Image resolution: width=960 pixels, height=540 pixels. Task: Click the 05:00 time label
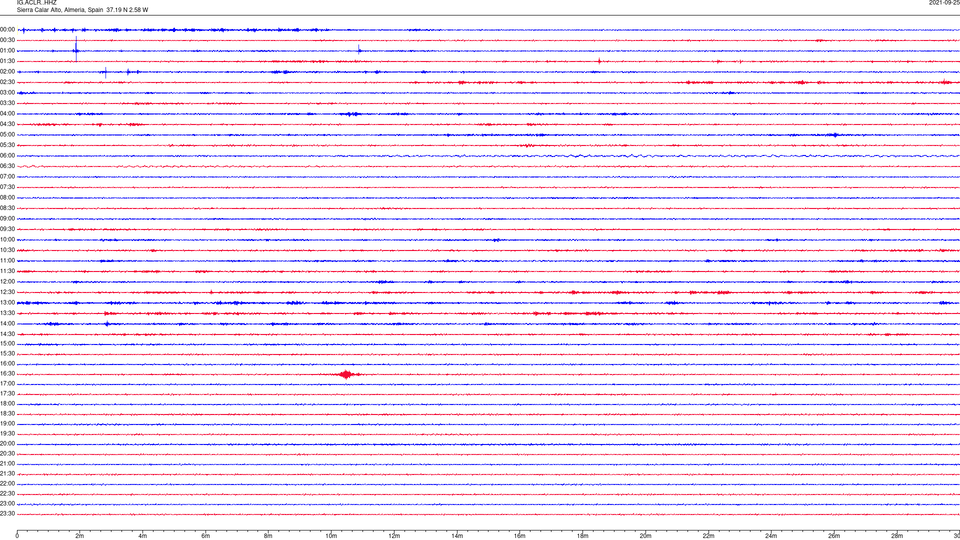7,135
